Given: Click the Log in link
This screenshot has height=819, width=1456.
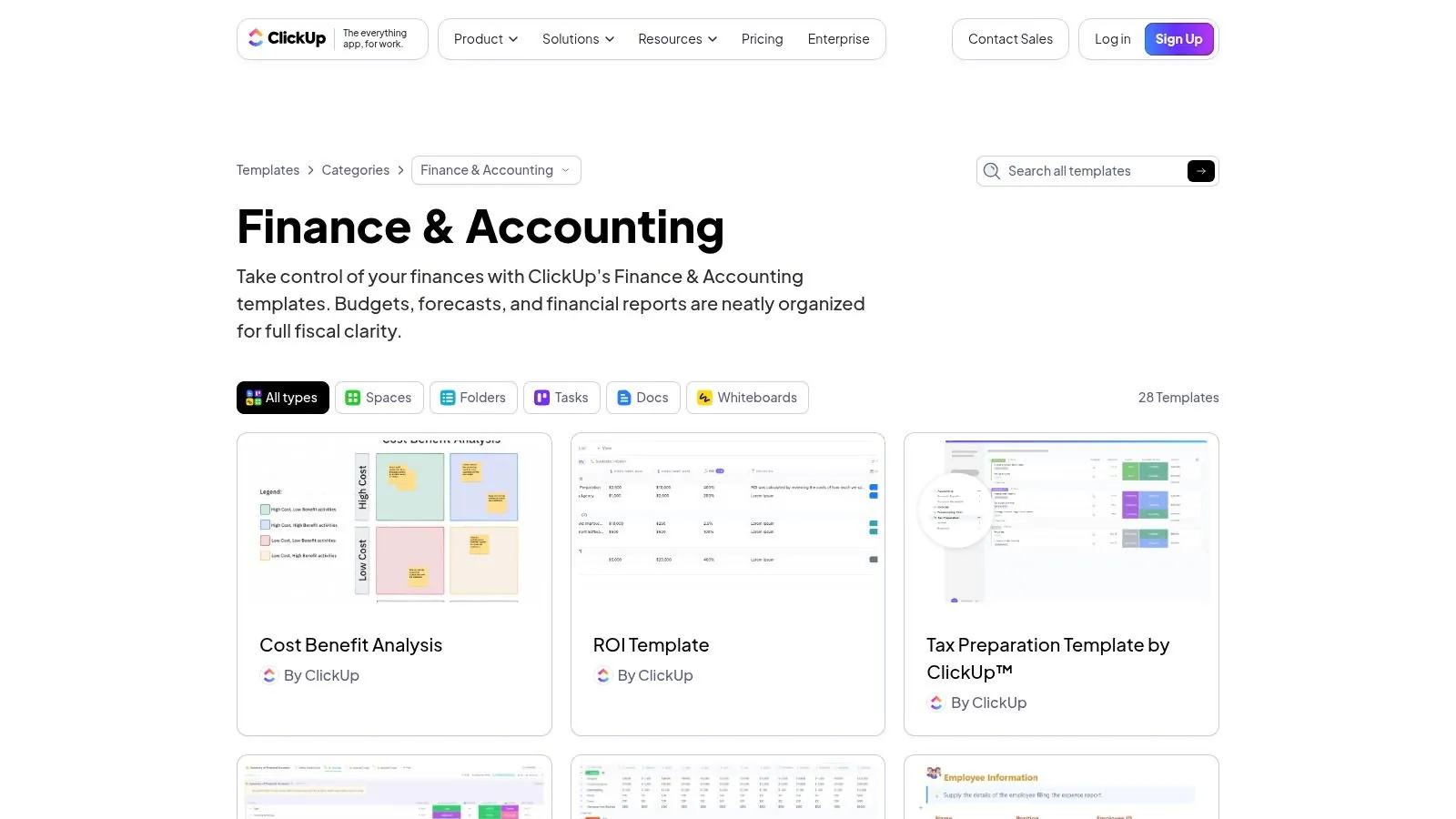Looking at the screenshot, I should pyautogui.click(x=1112, y=39).
